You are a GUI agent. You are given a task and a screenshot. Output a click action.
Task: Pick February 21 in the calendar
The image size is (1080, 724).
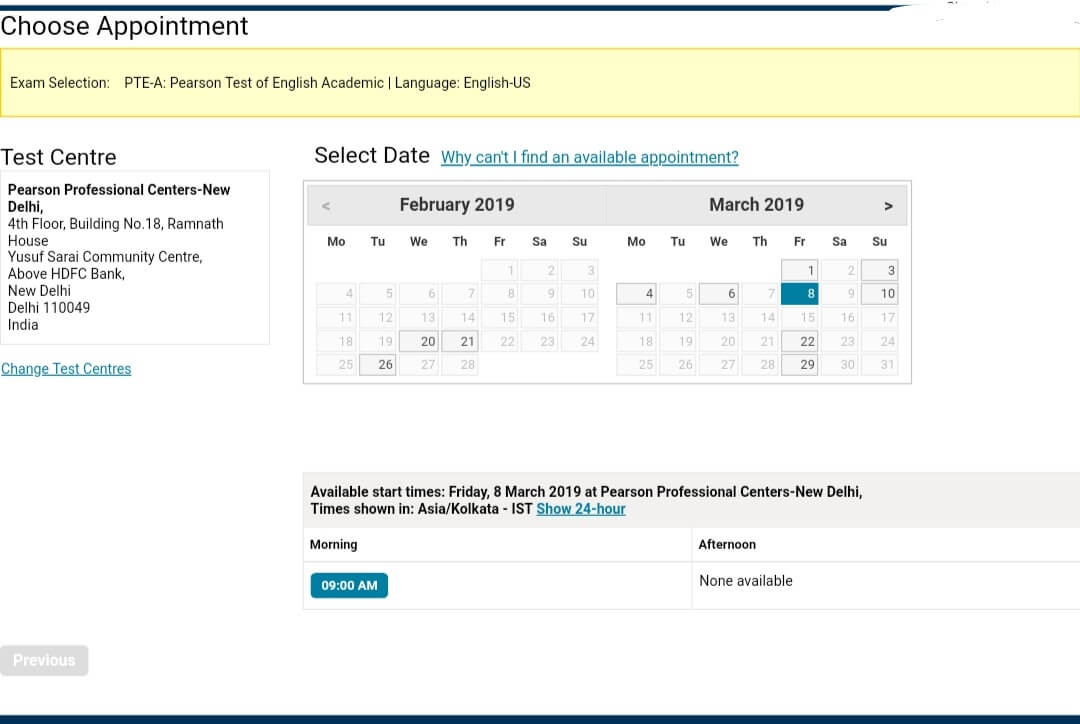(x=459, y=341)
